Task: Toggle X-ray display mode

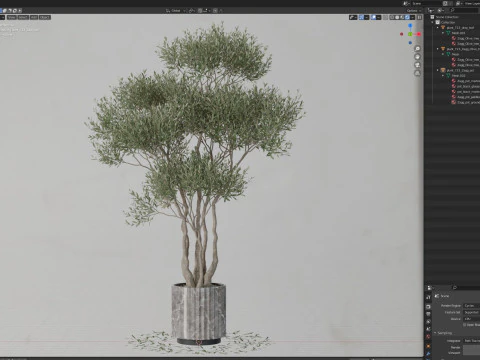Action: point(385,17)
